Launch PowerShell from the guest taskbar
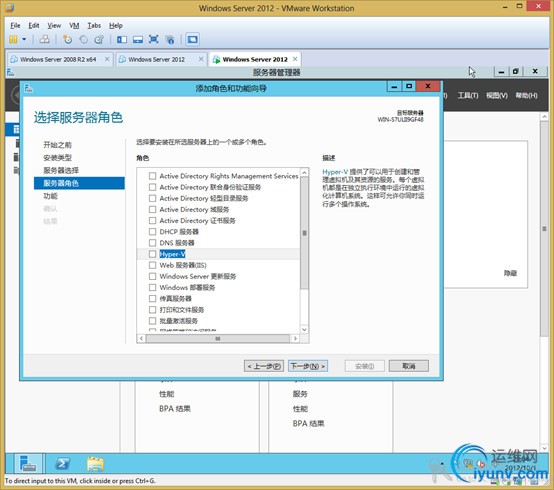Viewport: 554px width, 490px height. [63, 463]
